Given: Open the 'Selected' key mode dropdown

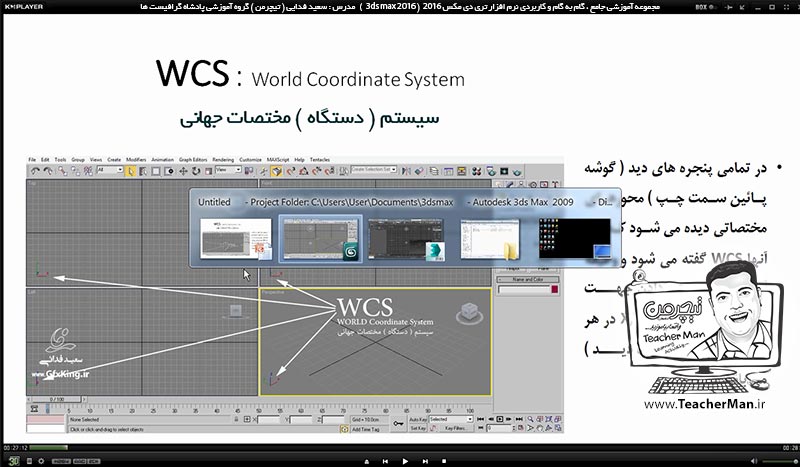Looking at the screenshot, I should [451, 419].
